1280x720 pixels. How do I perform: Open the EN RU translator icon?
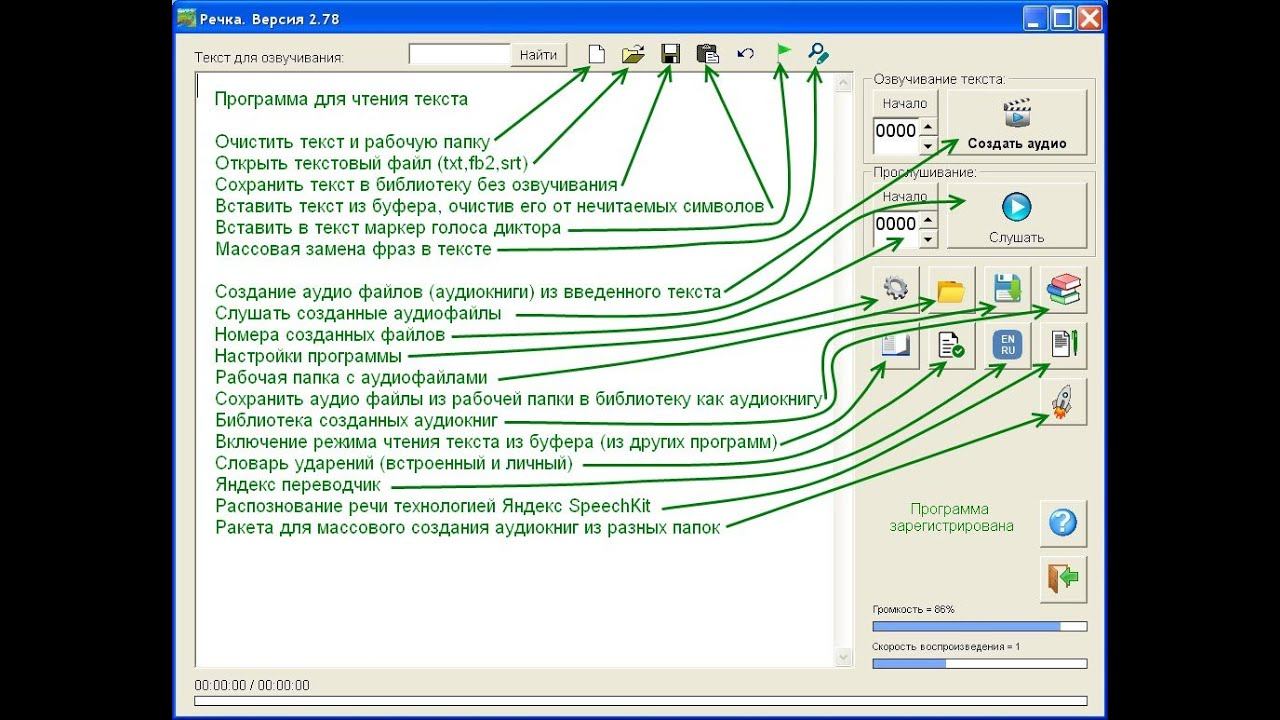(x=1007, y=346)
